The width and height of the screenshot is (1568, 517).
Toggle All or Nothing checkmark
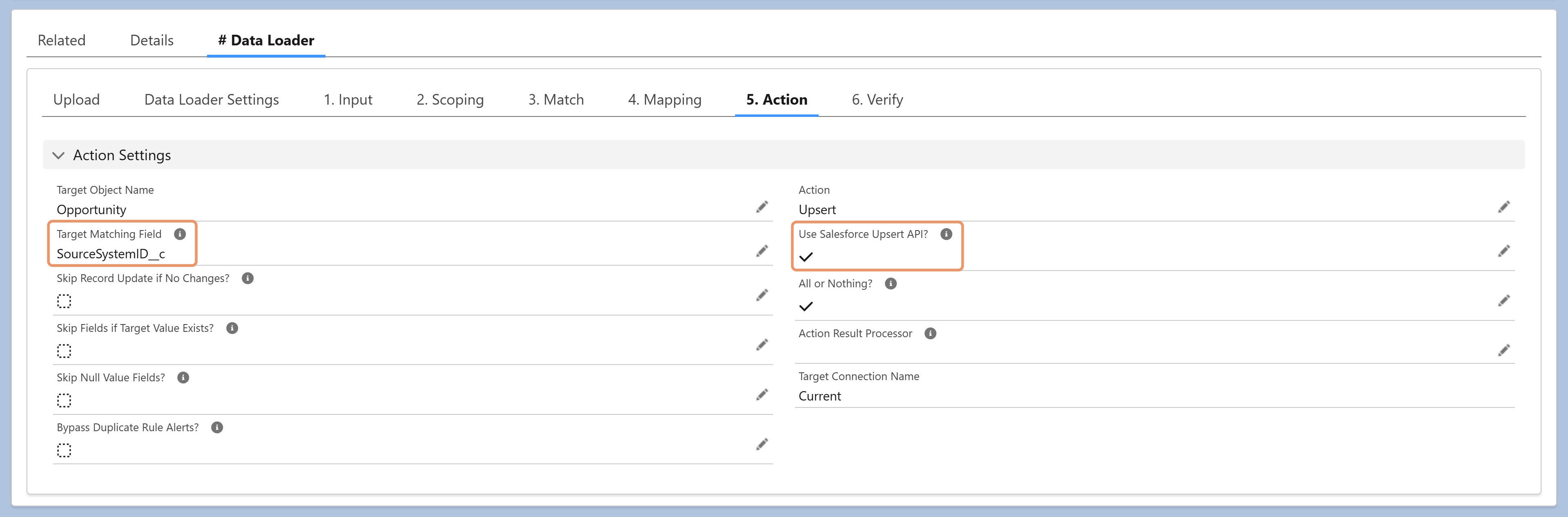click(x=805, y=306)
